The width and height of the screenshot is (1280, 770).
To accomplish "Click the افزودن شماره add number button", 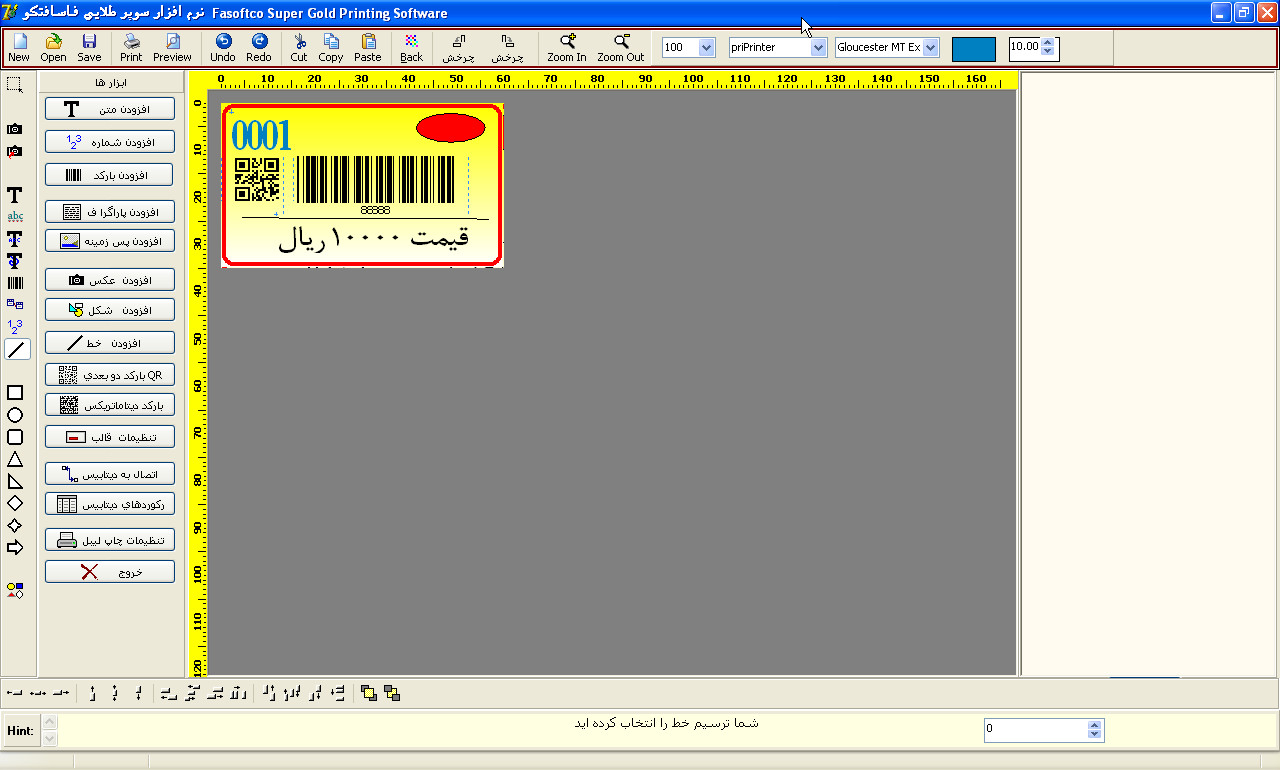I will 110,142.
